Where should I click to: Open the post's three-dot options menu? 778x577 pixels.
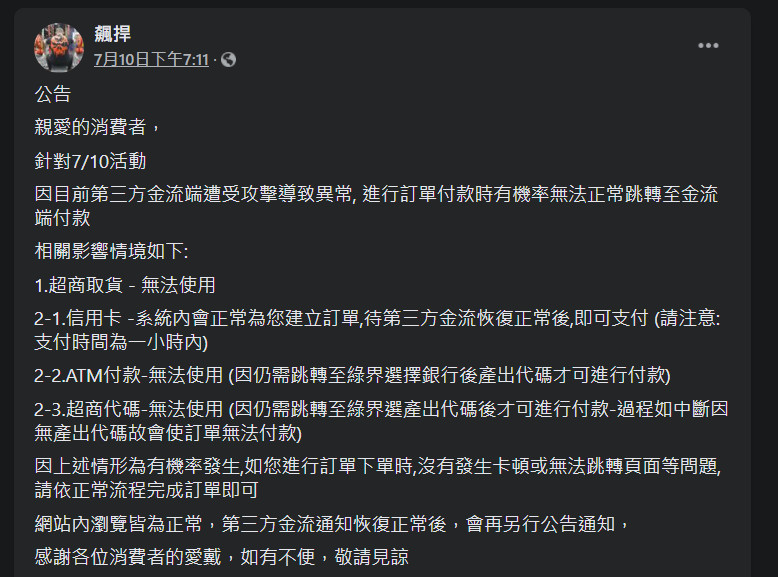pos(708,46)
